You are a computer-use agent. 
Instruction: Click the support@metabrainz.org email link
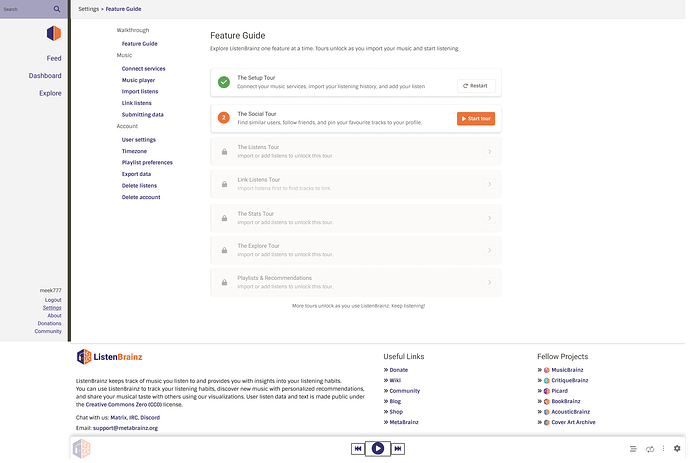tap(125, 428)
